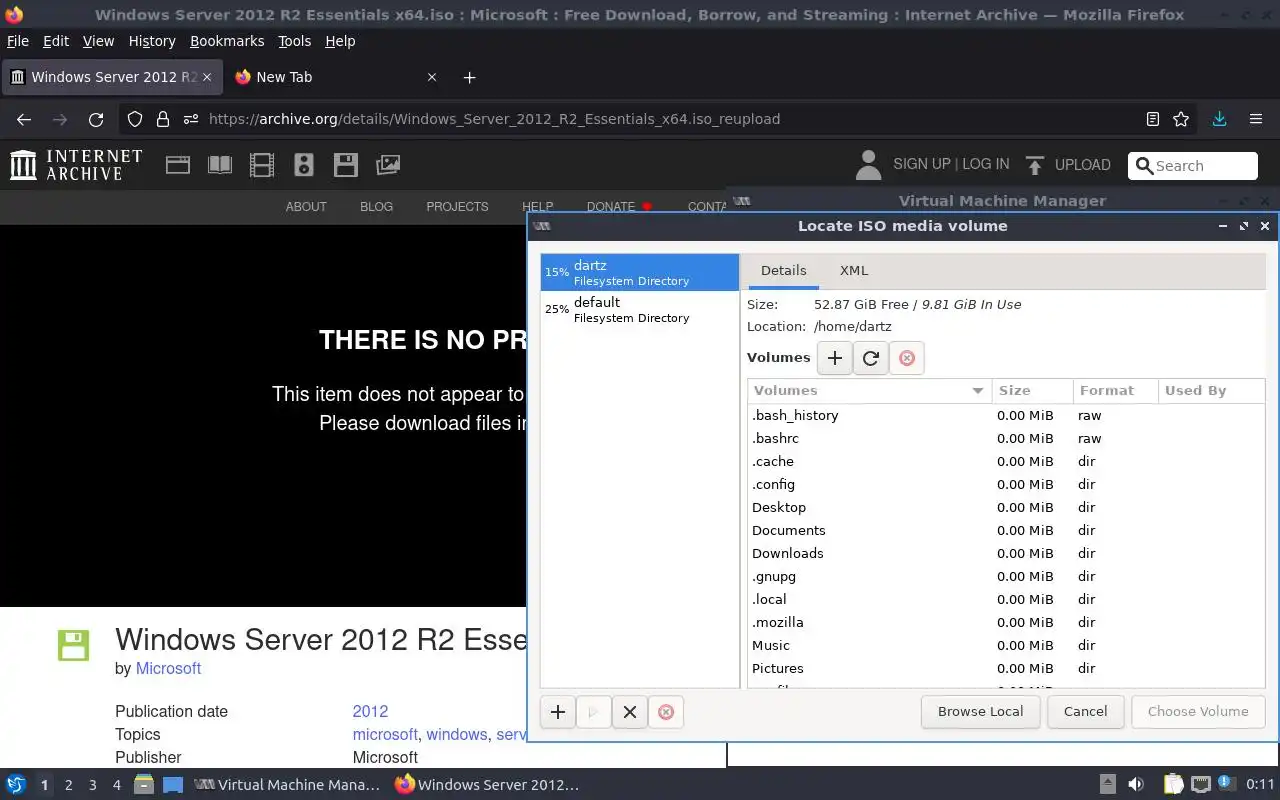Select Windows Server 2012 R2 browser tab
This screenshot has height=800, width=1280.
pos(112,77)
